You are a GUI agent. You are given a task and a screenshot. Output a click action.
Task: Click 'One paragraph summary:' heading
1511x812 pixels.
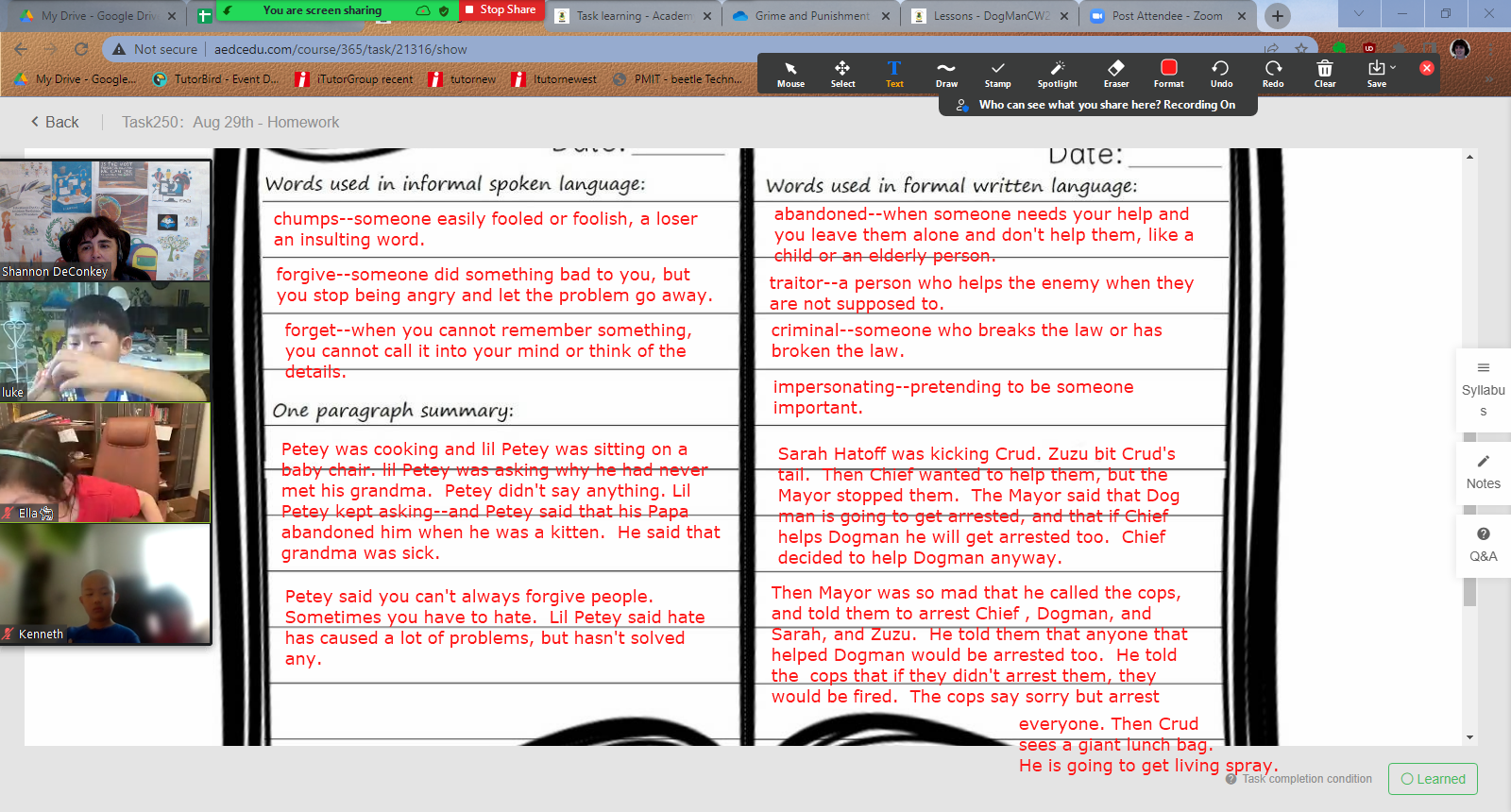[x=393, y=410]
